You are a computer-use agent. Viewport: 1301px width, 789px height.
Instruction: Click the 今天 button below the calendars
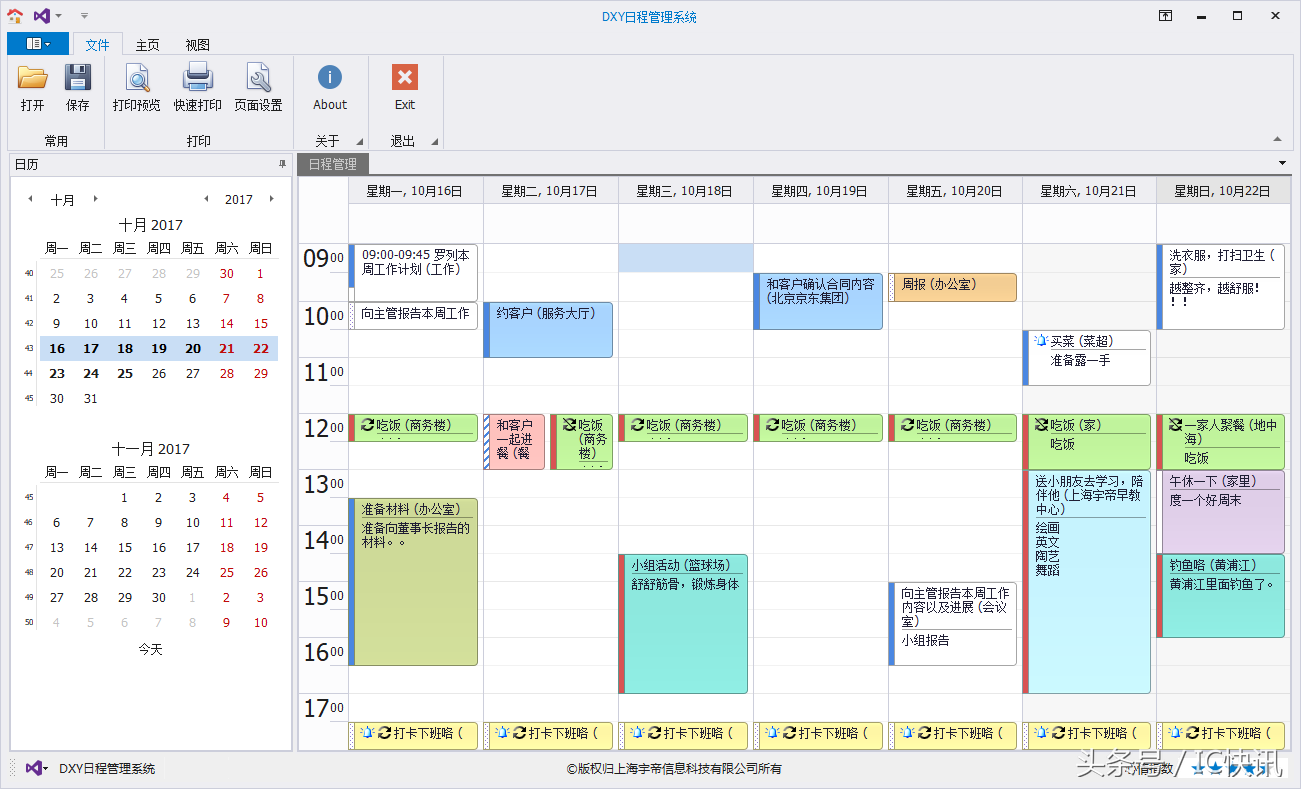pyautogui.click(x=150, y=649)
